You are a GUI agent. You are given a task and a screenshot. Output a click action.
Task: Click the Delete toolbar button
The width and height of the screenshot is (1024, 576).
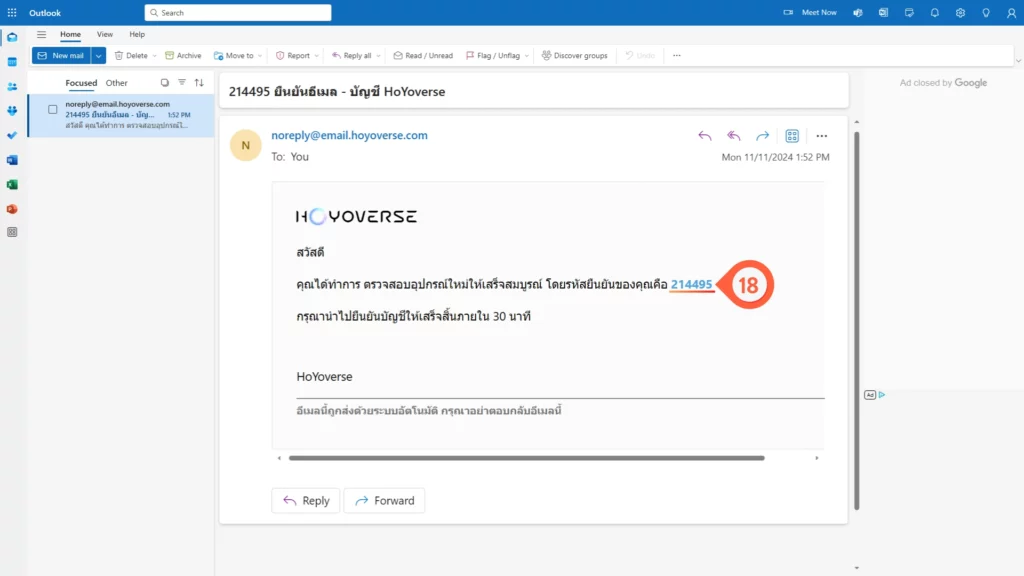[x=131, y=56]
